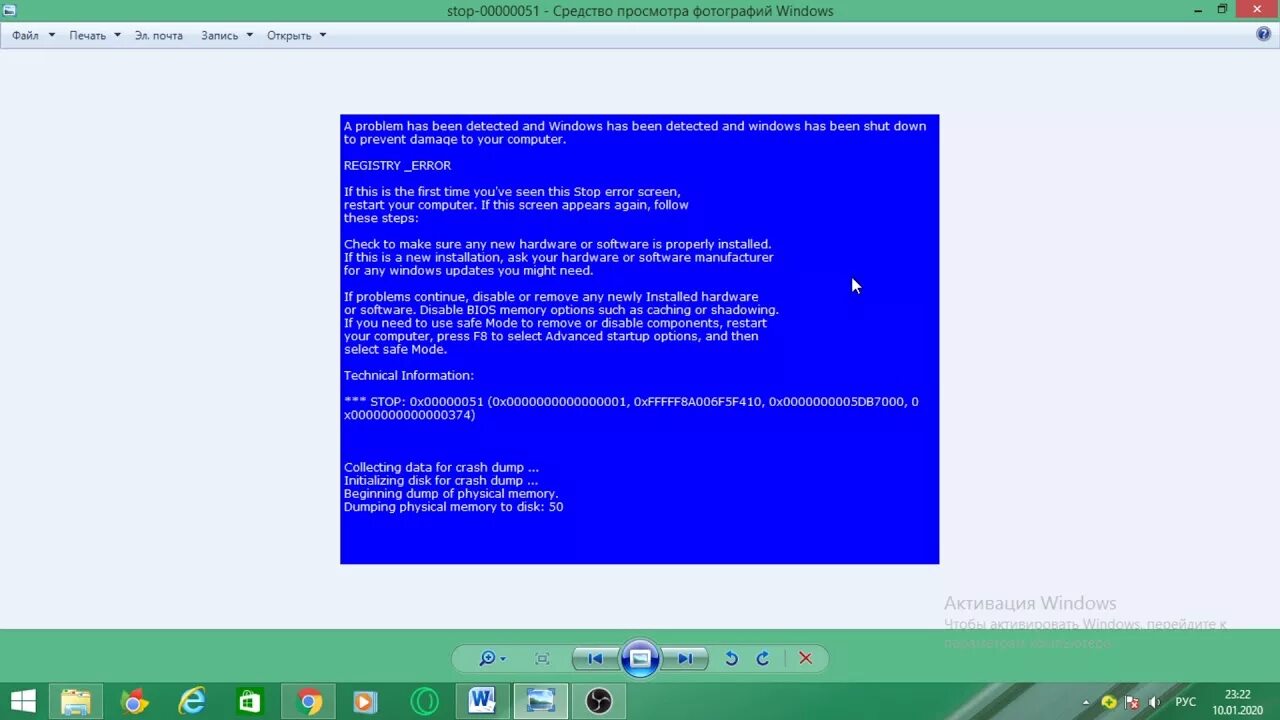The height and width of the screenshot is (720, 1280).
Task: Fit image to actual size
Action: pos(542,658)
